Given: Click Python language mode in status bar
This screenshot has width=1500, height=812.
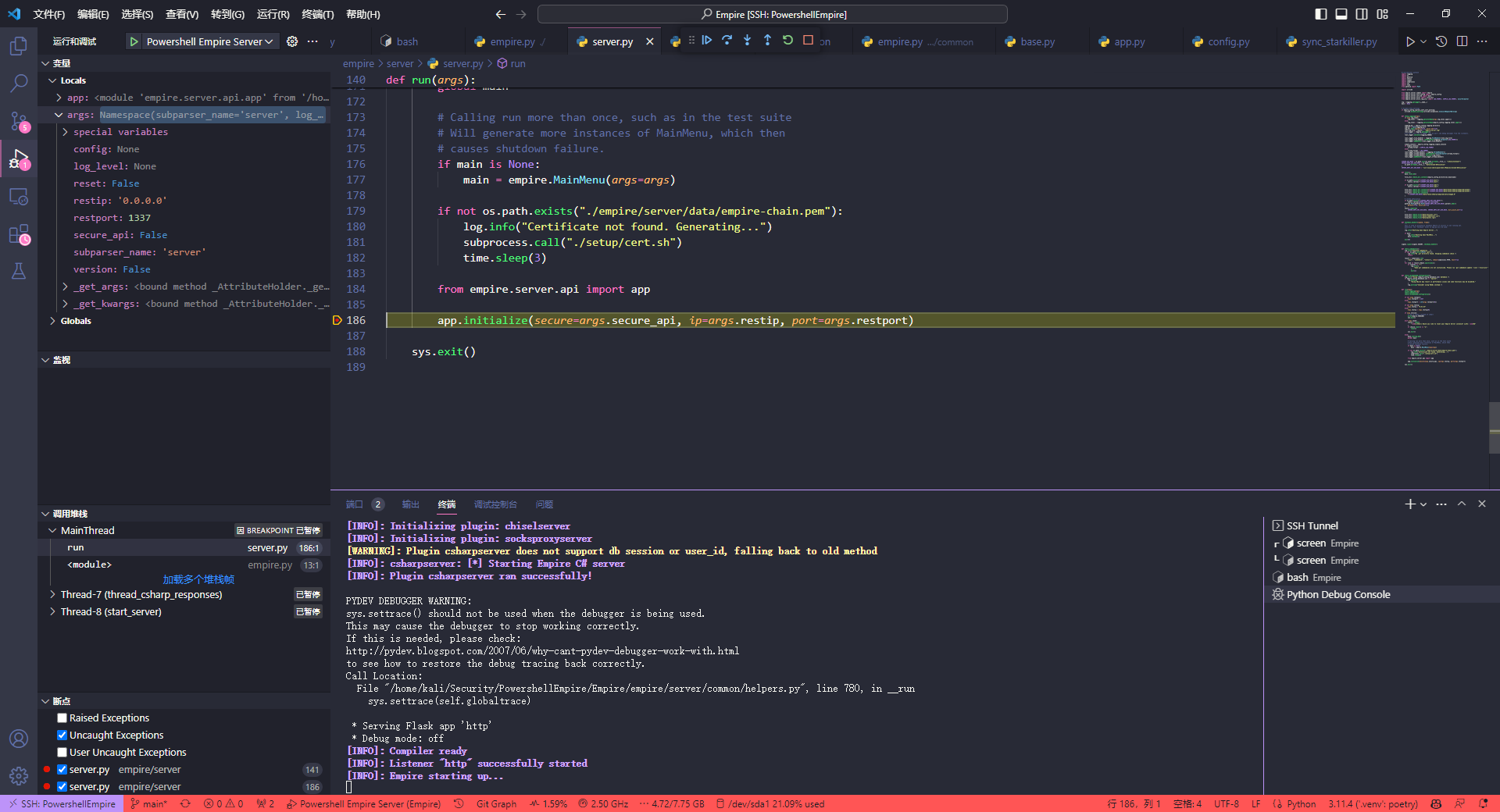Looking at the screenshot, I should point(1301,803).
